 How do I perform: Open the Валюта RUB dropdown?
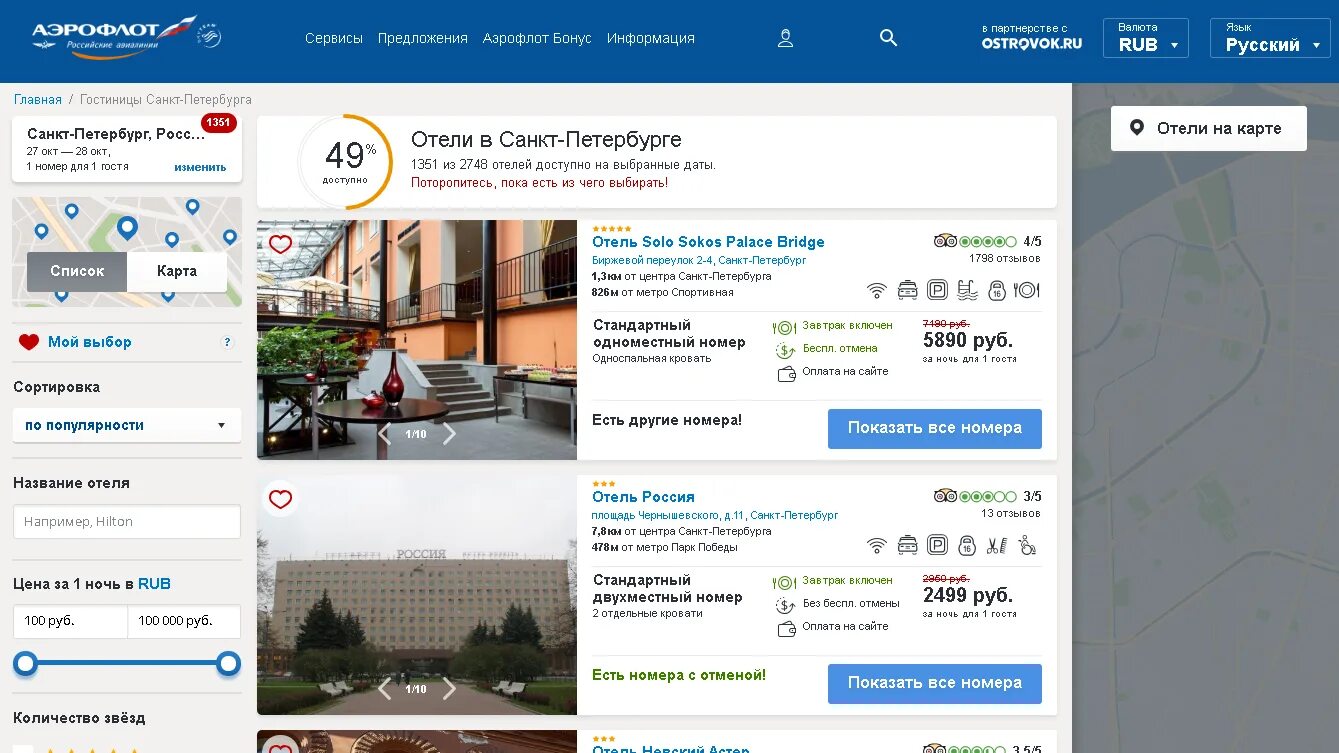[x=1146, y=38]
